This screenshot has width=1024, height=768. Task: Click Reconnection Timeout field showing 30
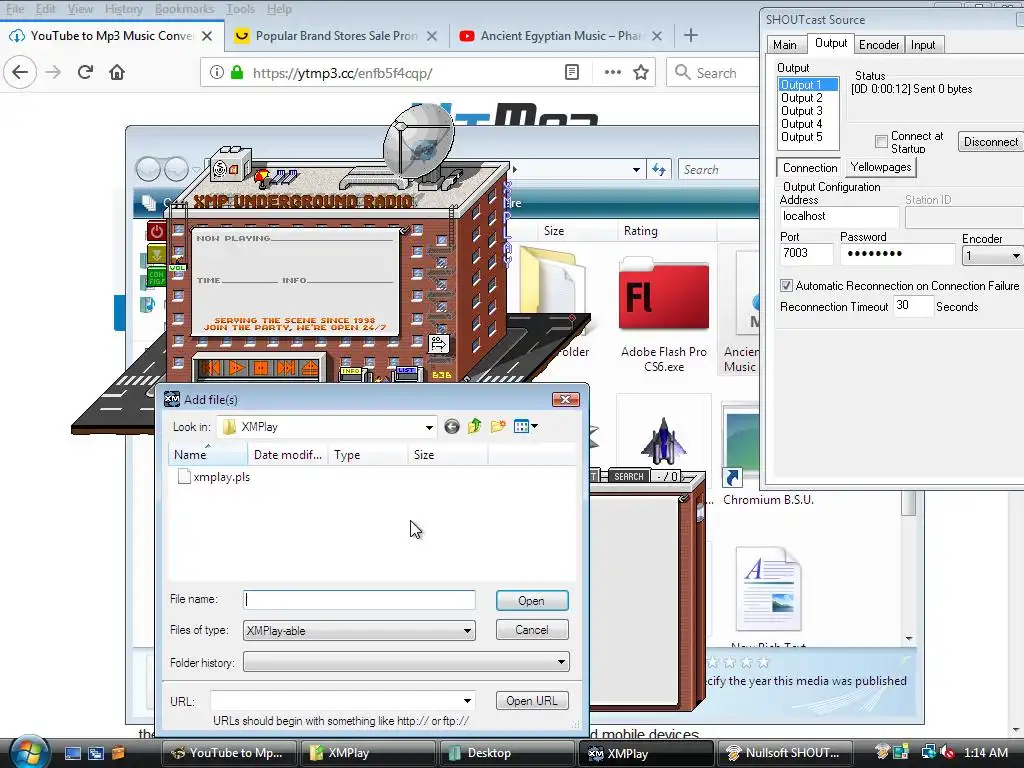coord(912,306)
